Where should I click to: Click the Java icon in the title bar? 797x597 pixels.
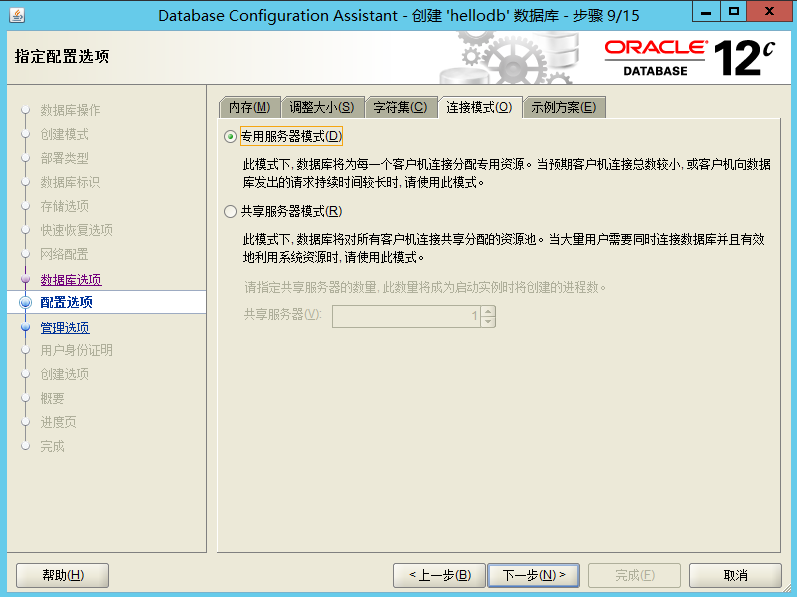coord(17,15)
